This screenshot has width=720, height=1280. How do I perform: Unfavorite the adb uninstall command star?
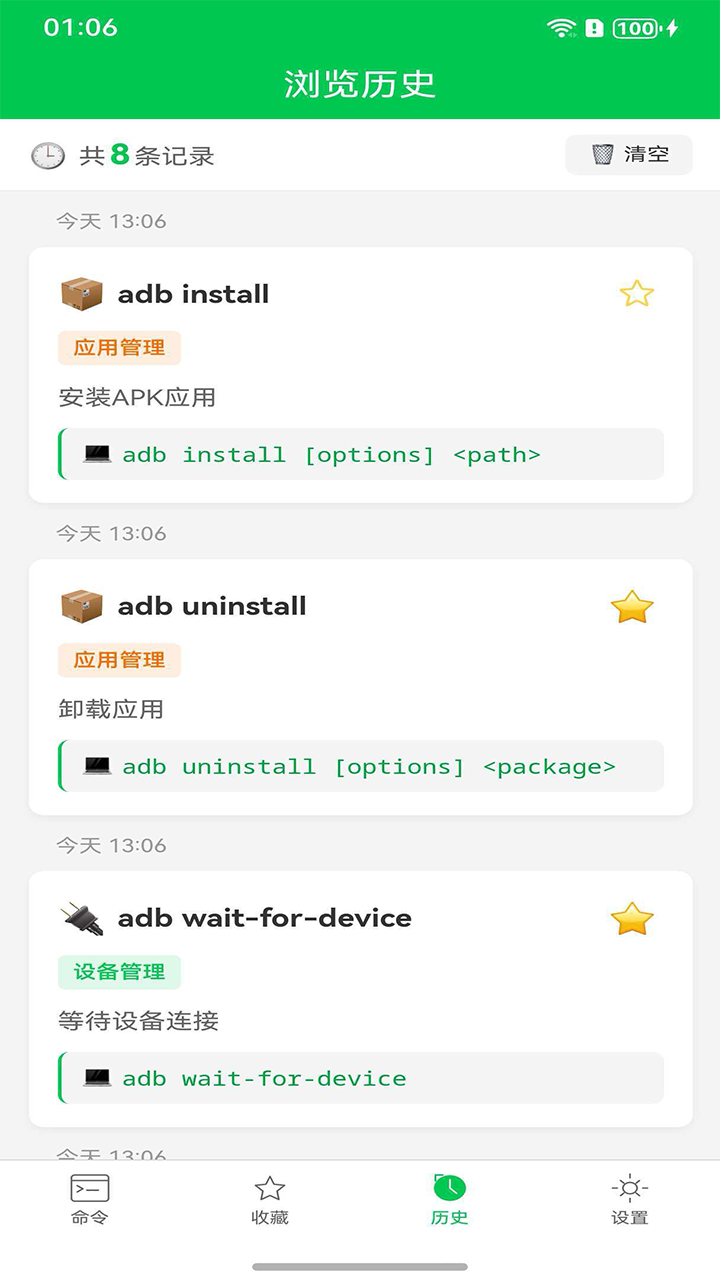click(632, 606)
